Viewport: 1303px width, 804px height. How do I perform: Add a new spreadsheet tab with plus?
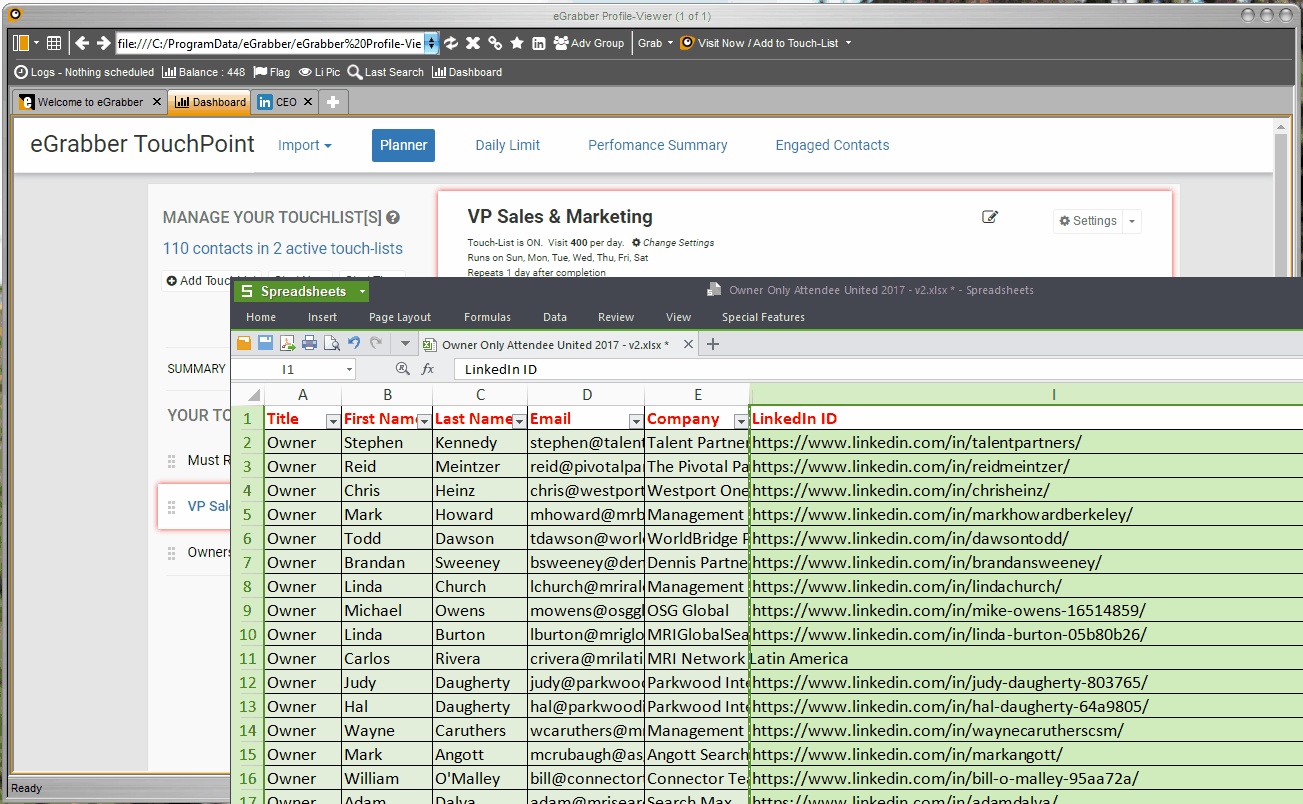(713, 344)
